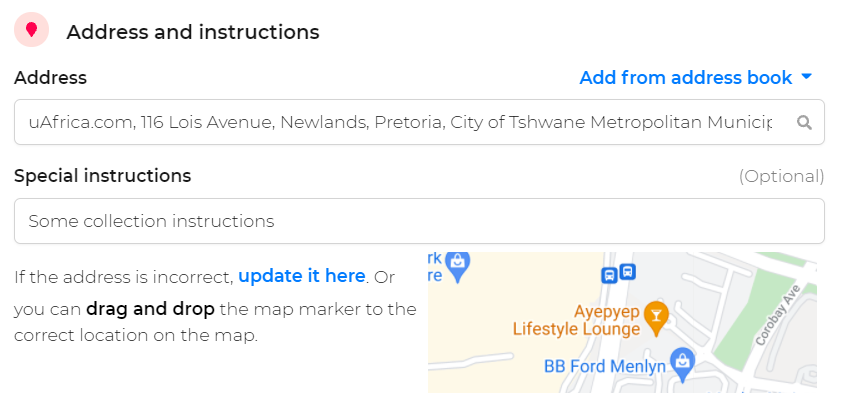Click the 'update it here' link
The width and height of the screenshot is (844, 393).
[301, 276]
